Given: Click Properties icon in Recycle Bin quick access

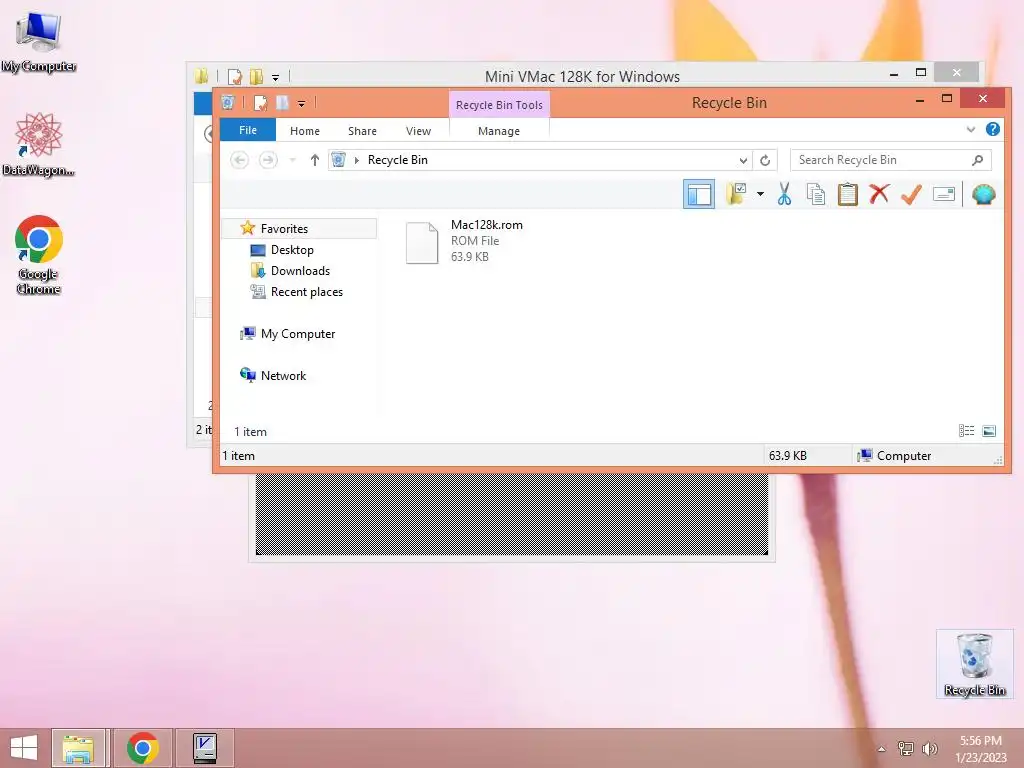Looking at the screenshot, I should [x=261, y=103].
